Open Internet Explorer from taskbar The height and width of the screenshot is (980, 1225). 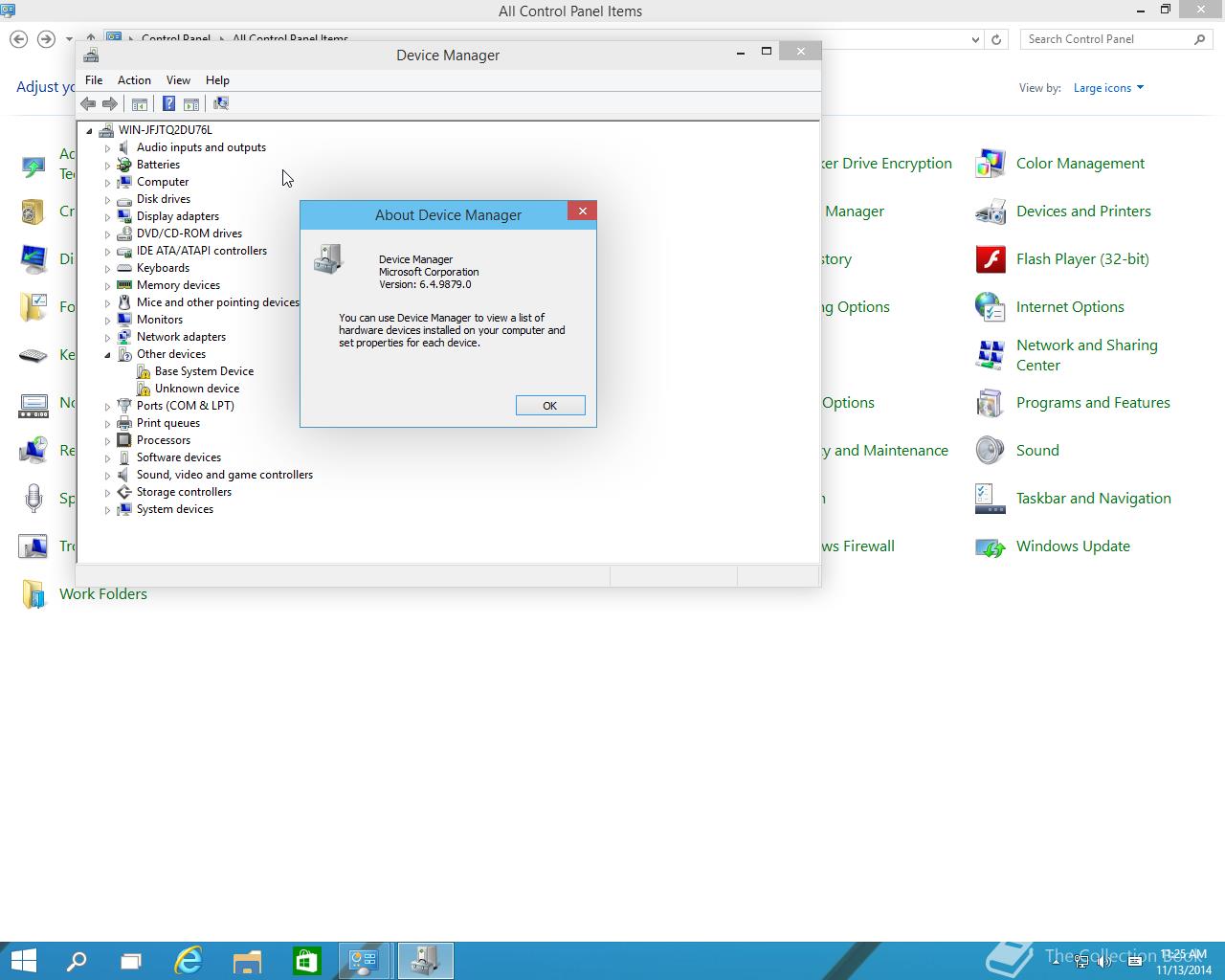pos(189,961)
